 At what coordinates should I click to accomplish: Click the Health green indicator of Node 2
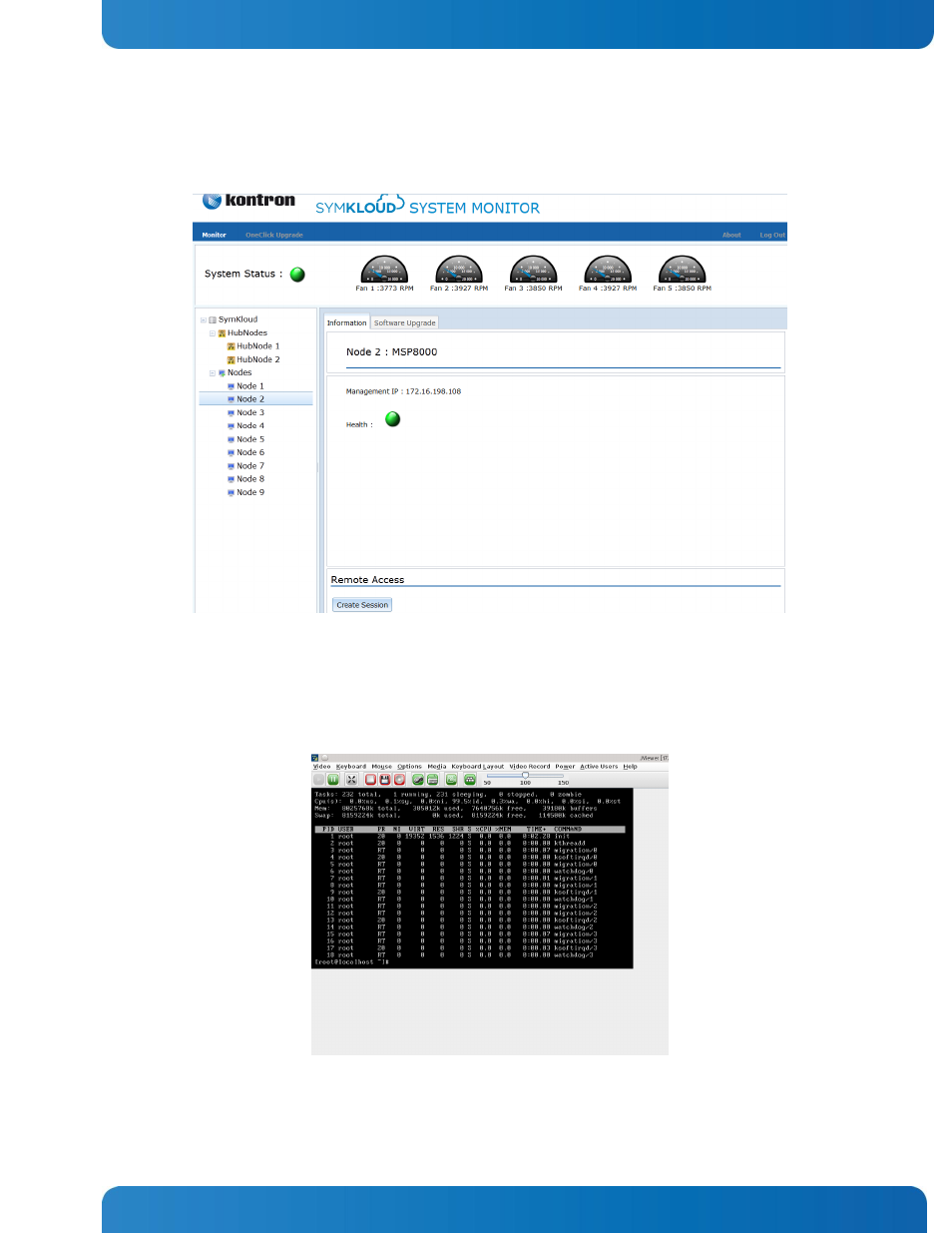point(393,419)
